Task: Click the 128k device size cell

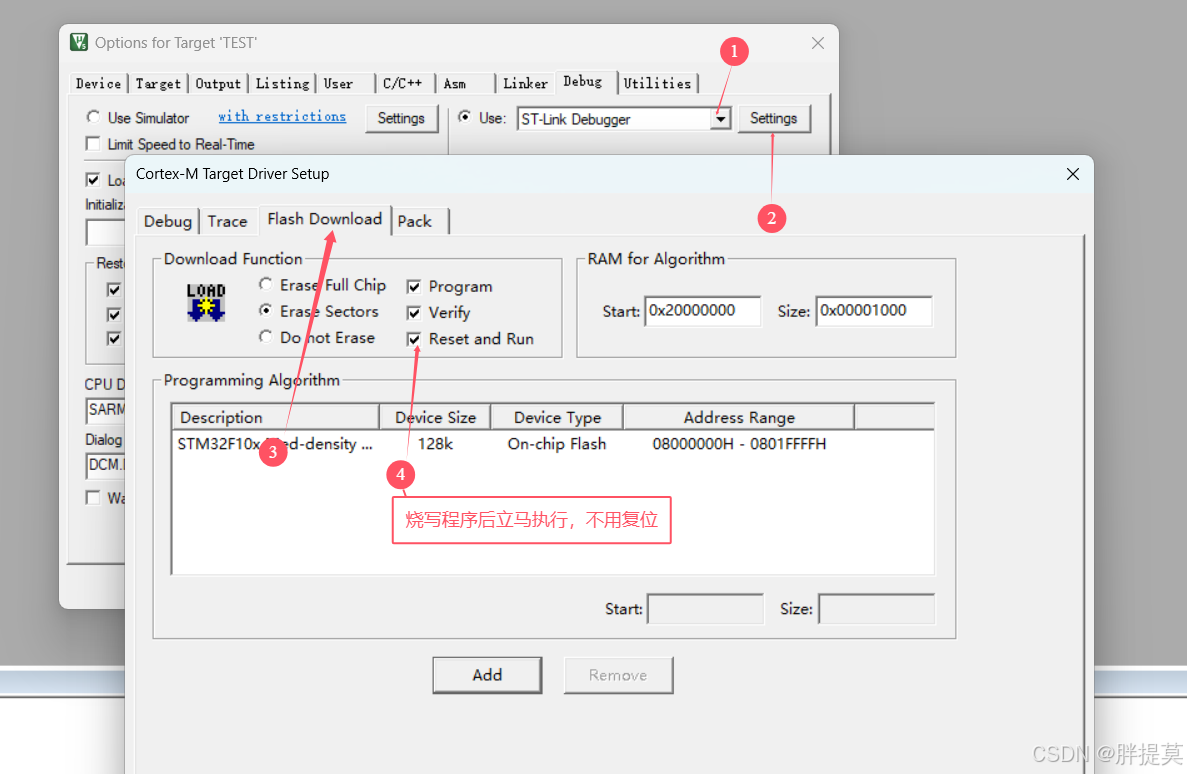Action: pos(435,444)
